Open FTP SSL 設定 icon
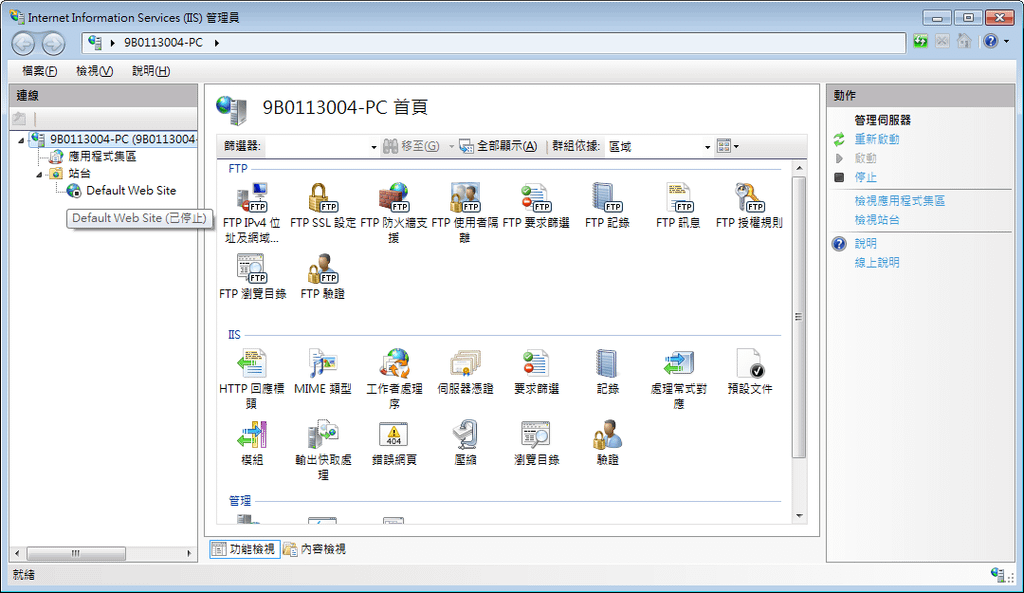 click(323, 206)
